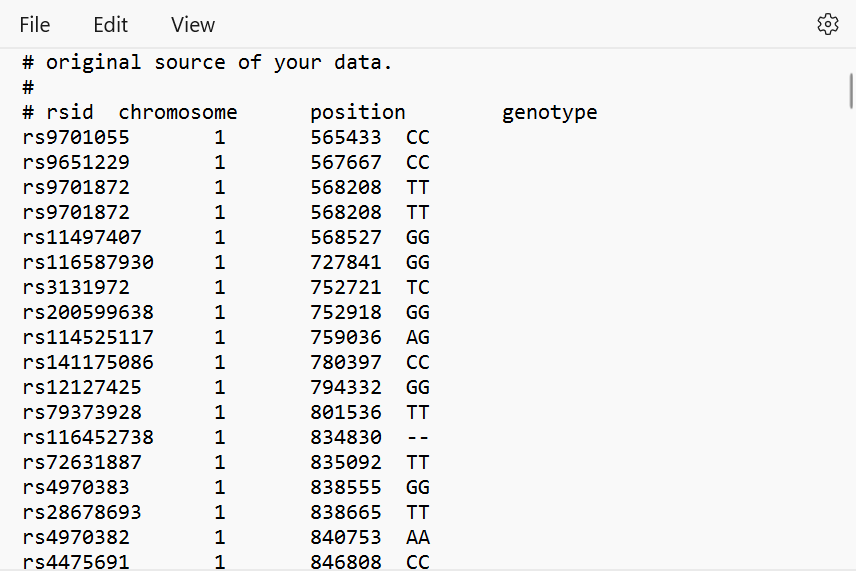Click the text 'rs9651229'

point(76,163)
